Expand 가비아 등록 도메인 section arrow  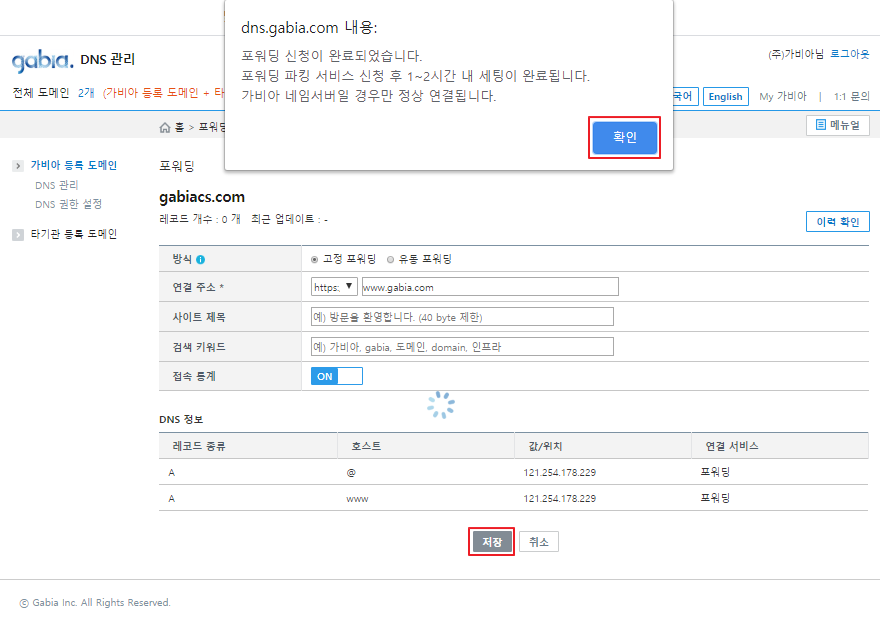18,166
